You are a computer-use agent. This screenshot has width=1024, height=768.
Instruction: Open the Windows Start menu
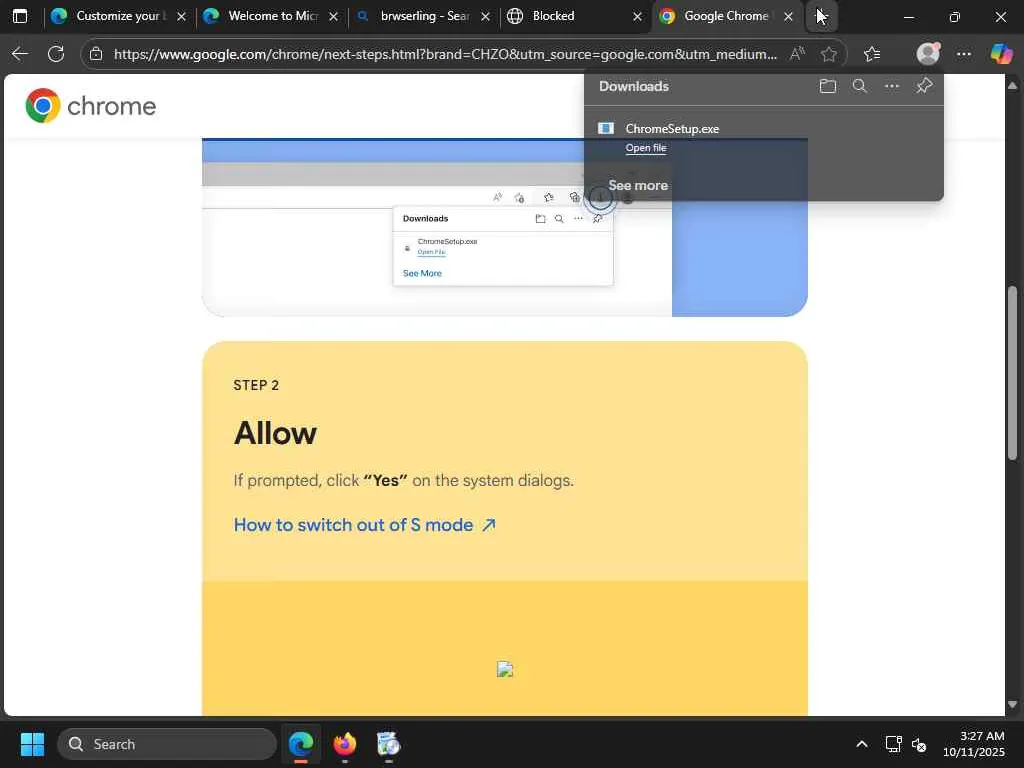32,744
